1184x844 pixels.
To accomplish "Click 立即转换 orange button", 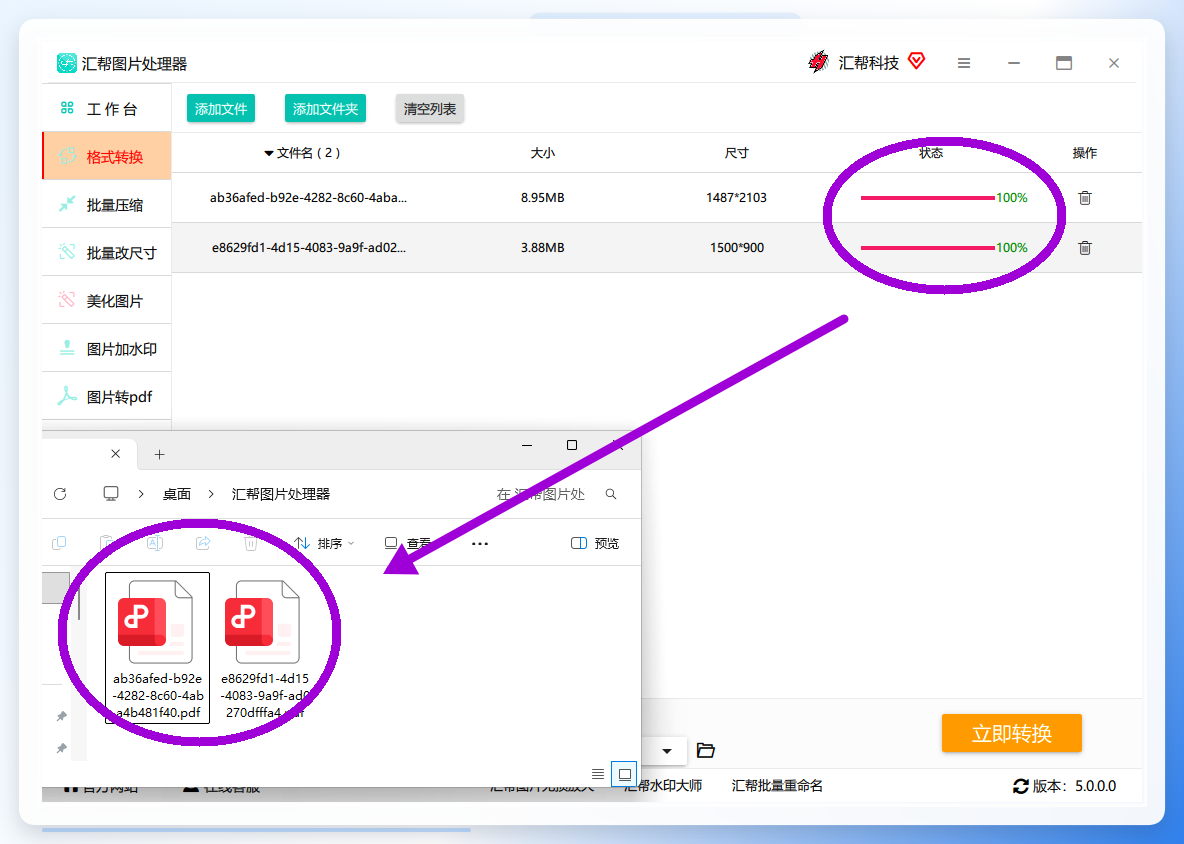I will pyautogui.click(x=1012, y=733).
